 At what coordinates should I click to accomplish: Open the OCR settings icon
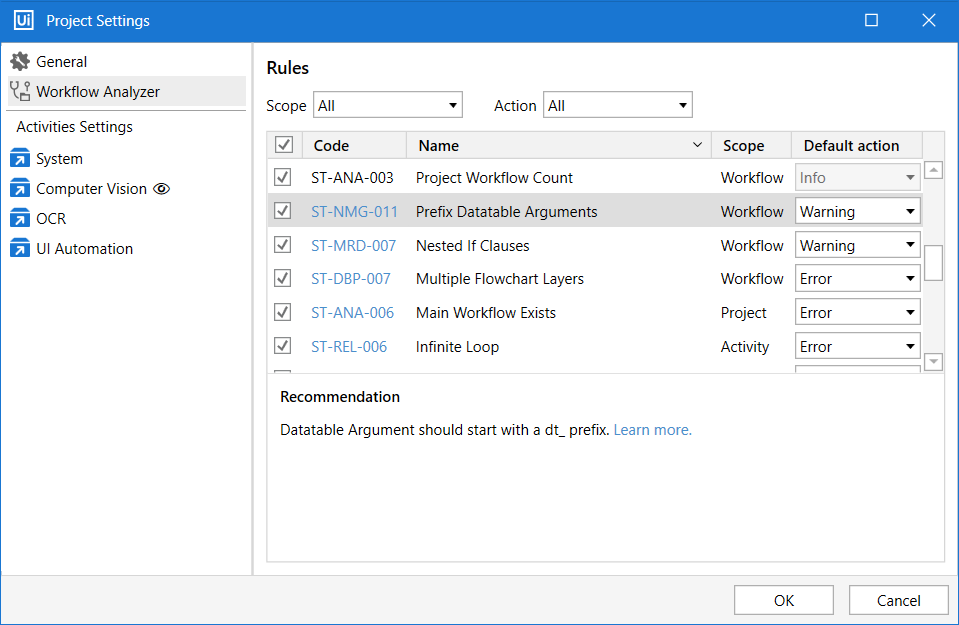point(20,219)
